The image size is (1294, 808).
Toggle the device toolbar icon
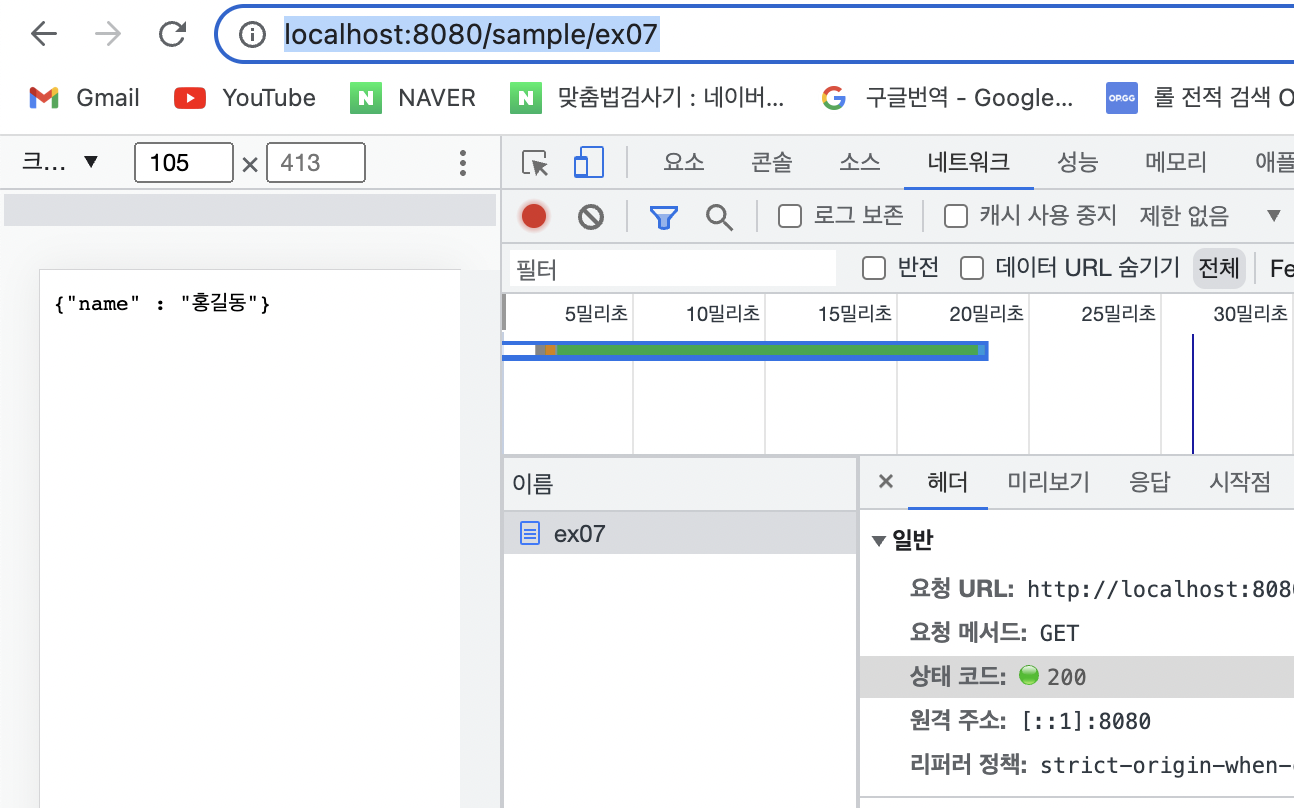589,162
